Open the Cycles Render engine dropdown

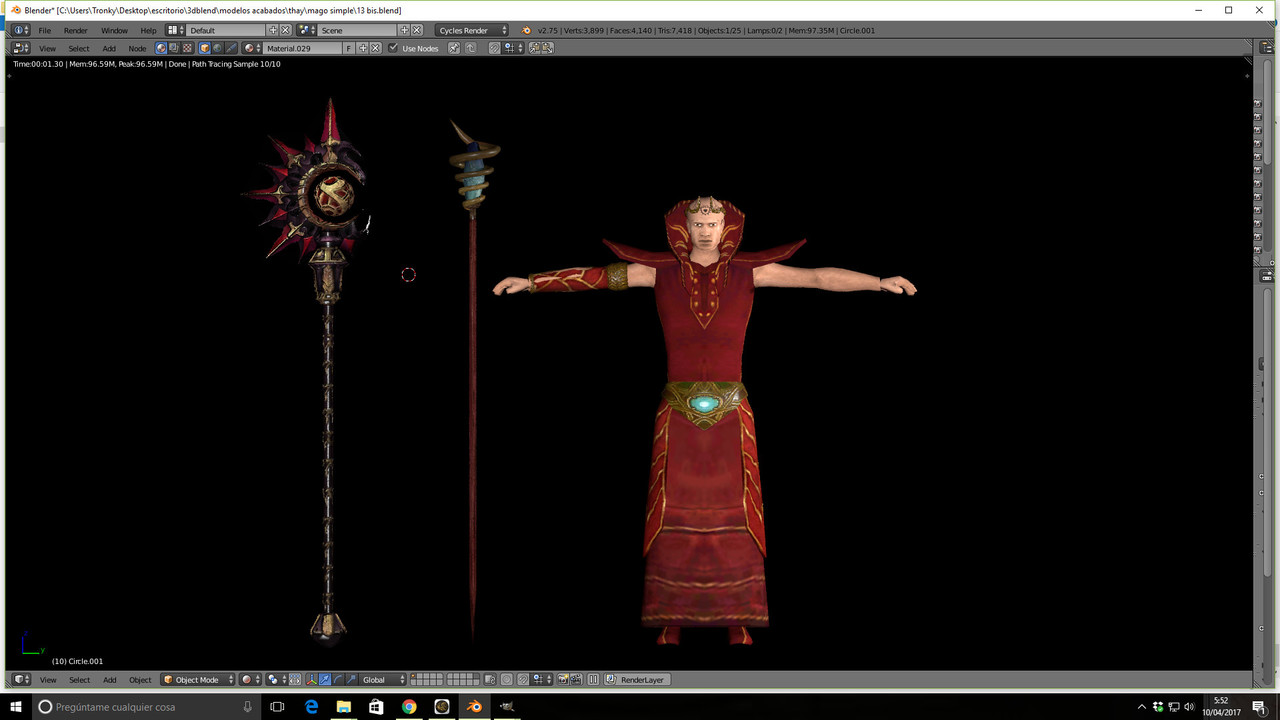472,30
